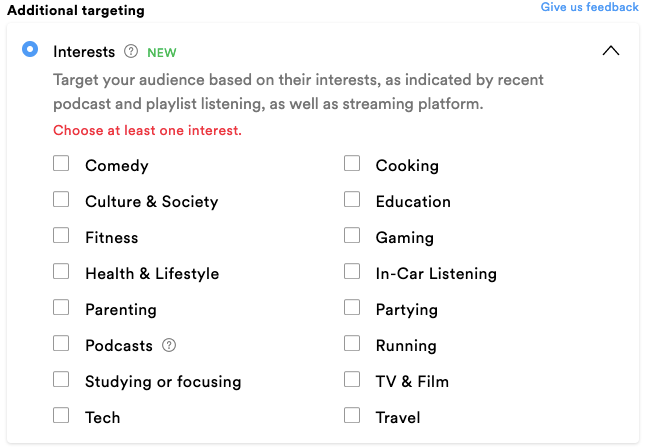The image size is (647, 448).
Task: Check the Comedy interest box
Action: (x=61, y=163)
